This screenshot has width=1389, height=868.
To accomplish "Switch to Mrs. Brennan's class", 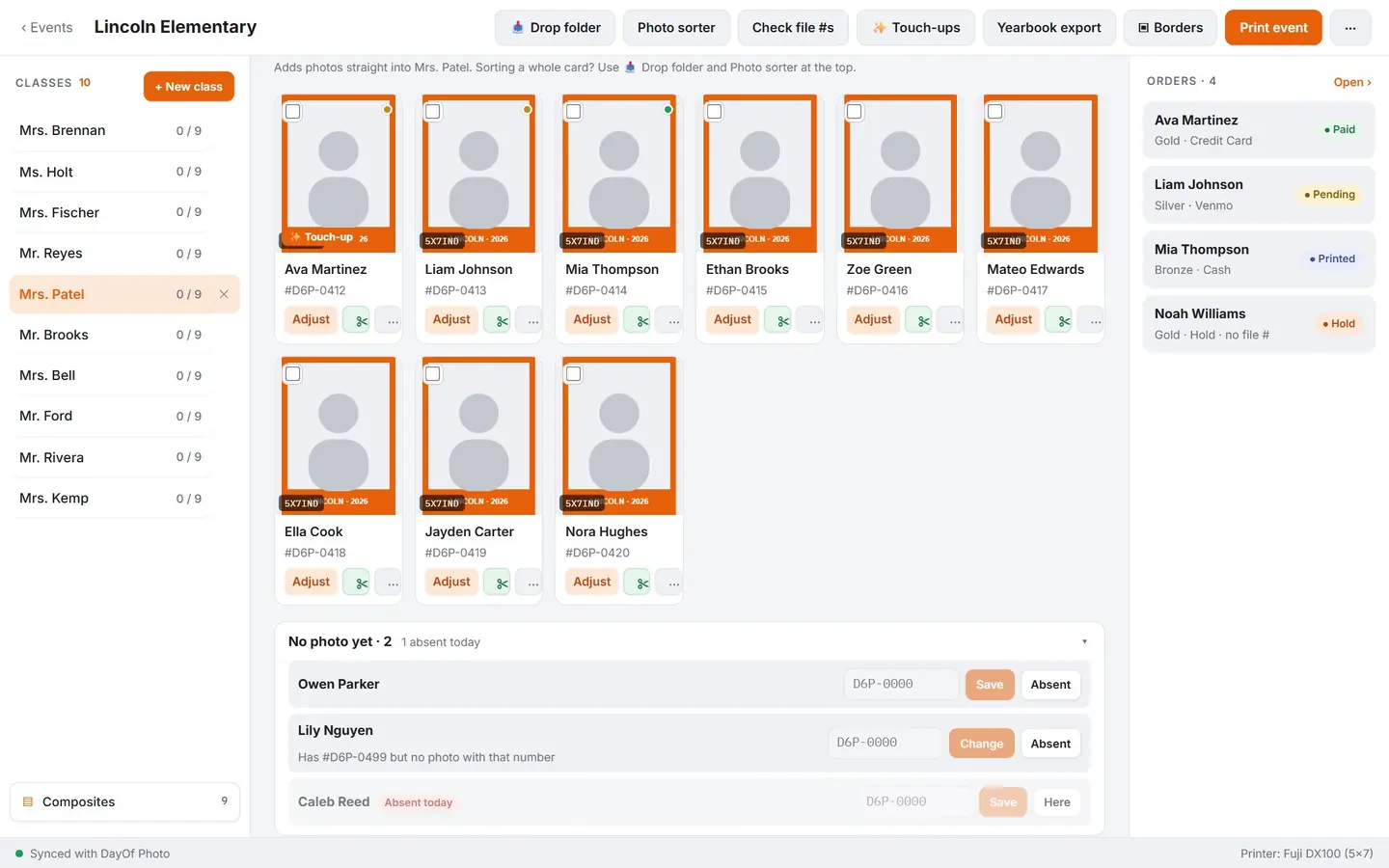I will (111, 131).
